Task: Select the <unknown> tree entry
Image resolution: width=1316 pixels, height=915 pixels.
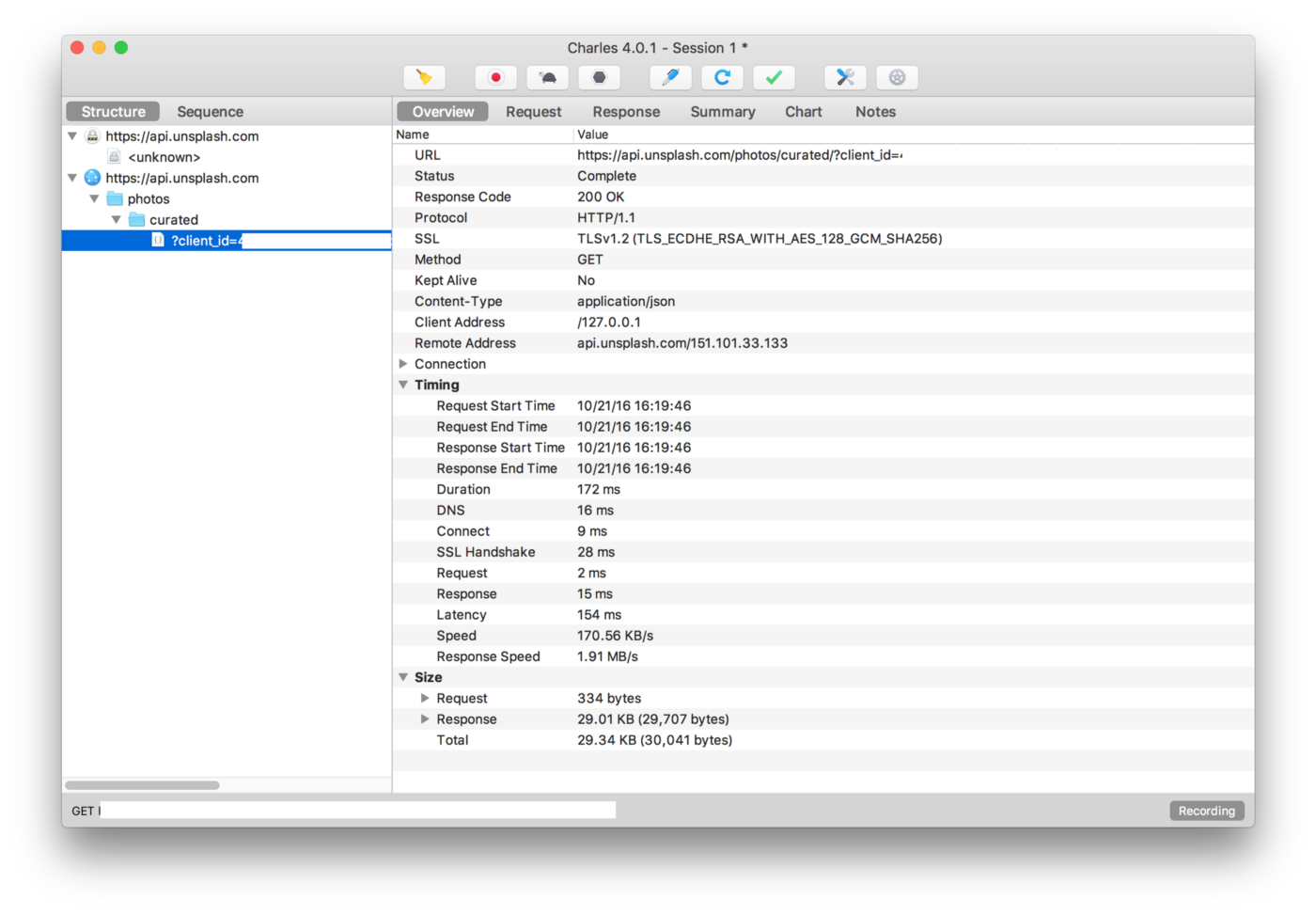Action: [x=164, y=157]
